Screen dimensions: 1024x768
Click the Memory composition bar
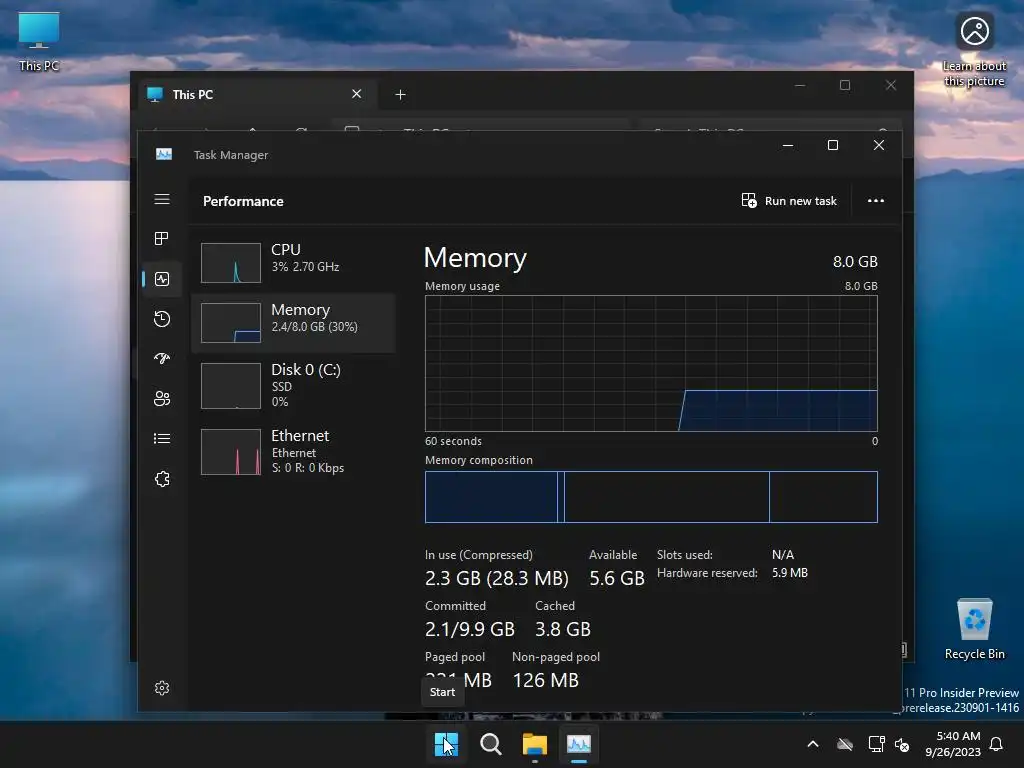point(651,497)
